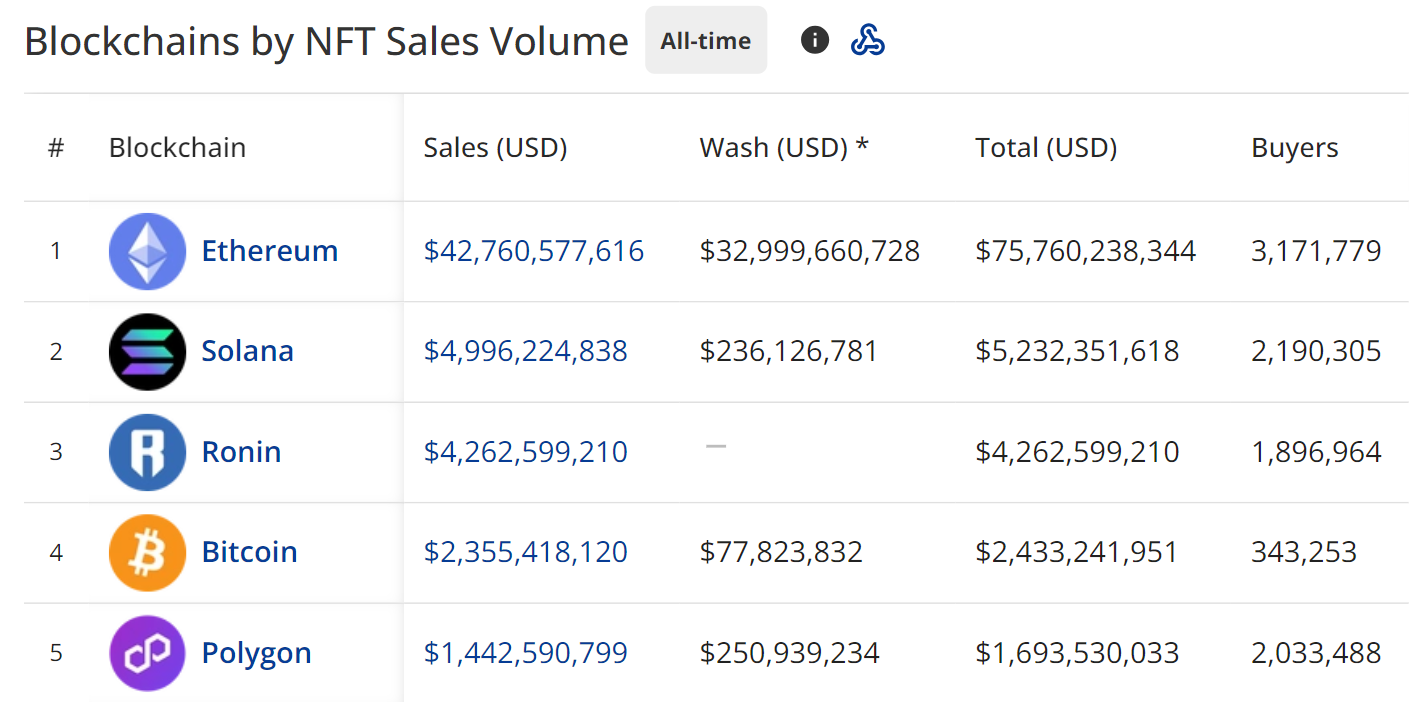The width and height of the screenshot is (1425, 702).
Task: Open the Ethereum blockchain link
Action: (x=269, y=251)
